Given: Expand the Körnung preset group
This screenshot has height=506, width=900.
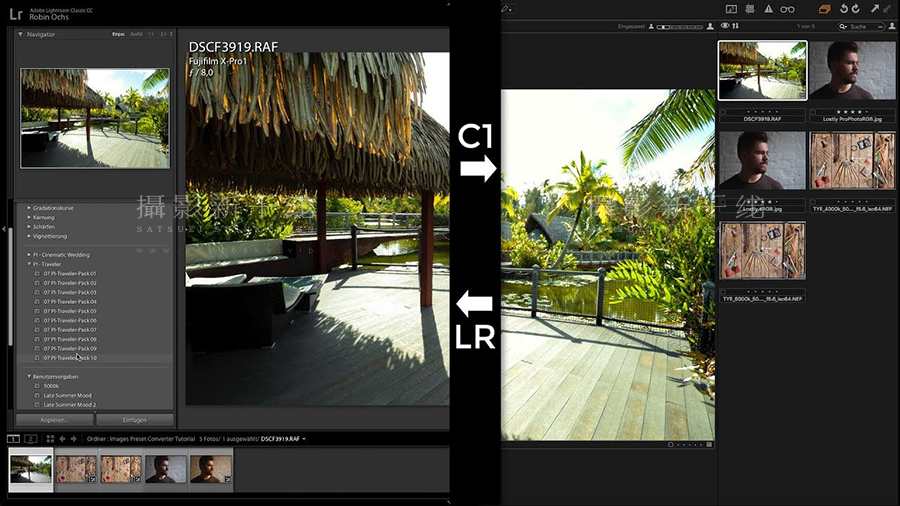Looking at the screenshot, I should click(x=29, y=217).
